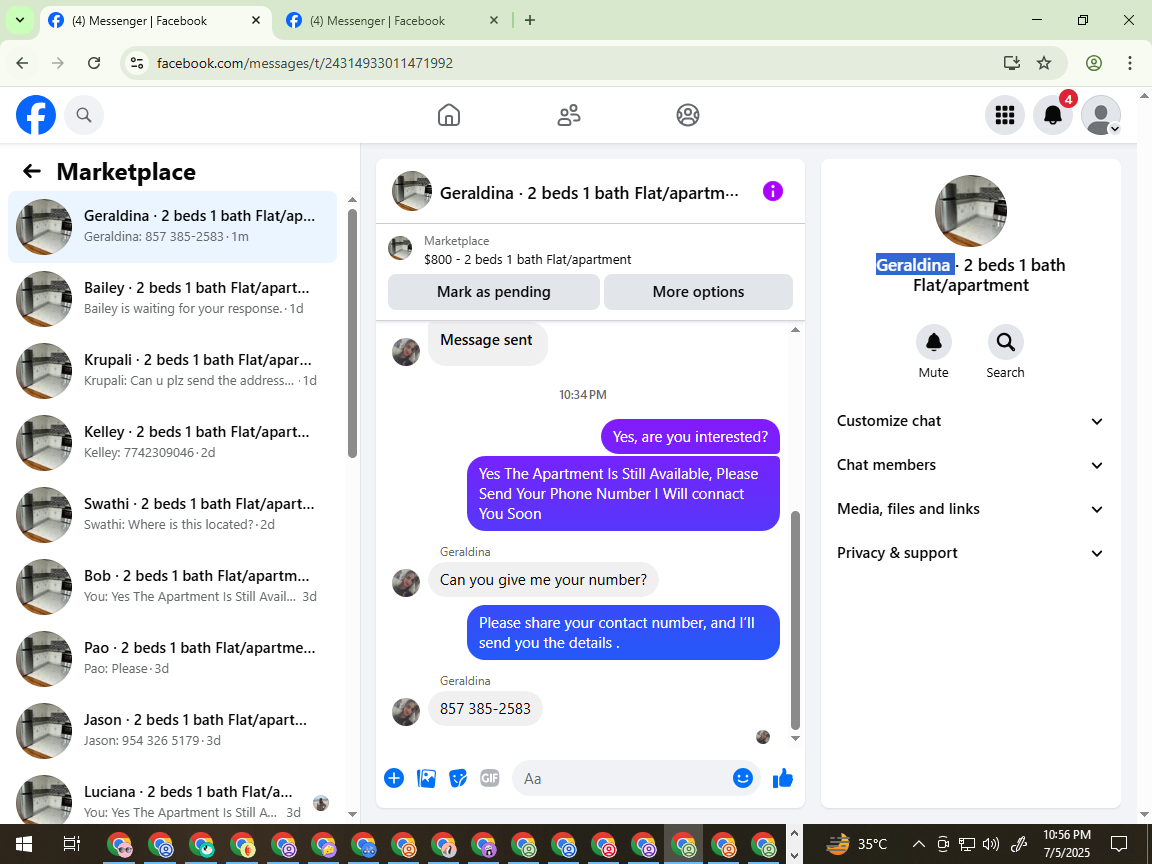The image size is (1152, 864).
Task: Select the 'Yes, are you interested?' message
Action: click(x=690, y=437)
